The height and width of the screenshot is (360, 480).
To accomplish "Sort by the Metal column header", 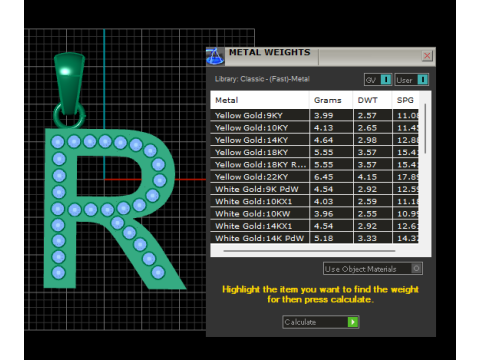I will coord(260,100).
